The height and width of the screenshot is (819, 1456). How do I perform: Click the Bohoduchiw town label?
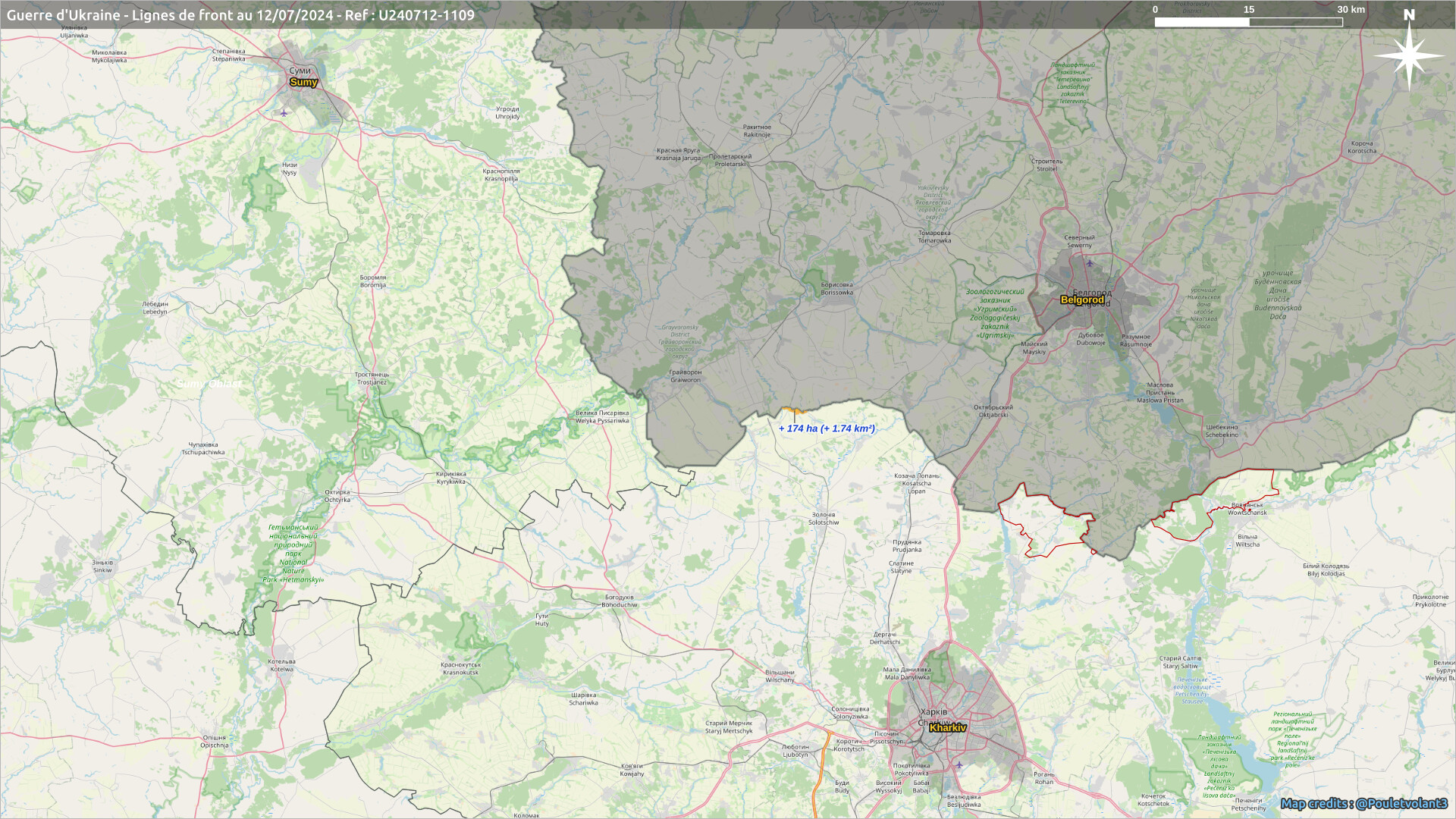[620, 601]
